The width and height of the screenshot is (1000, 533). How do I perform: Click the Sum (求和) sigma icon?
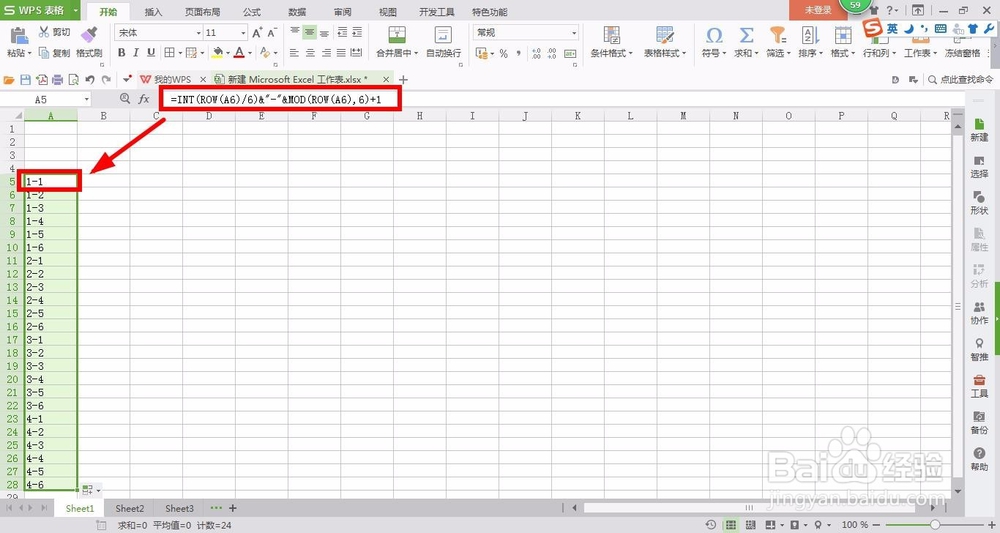point(746,34)
